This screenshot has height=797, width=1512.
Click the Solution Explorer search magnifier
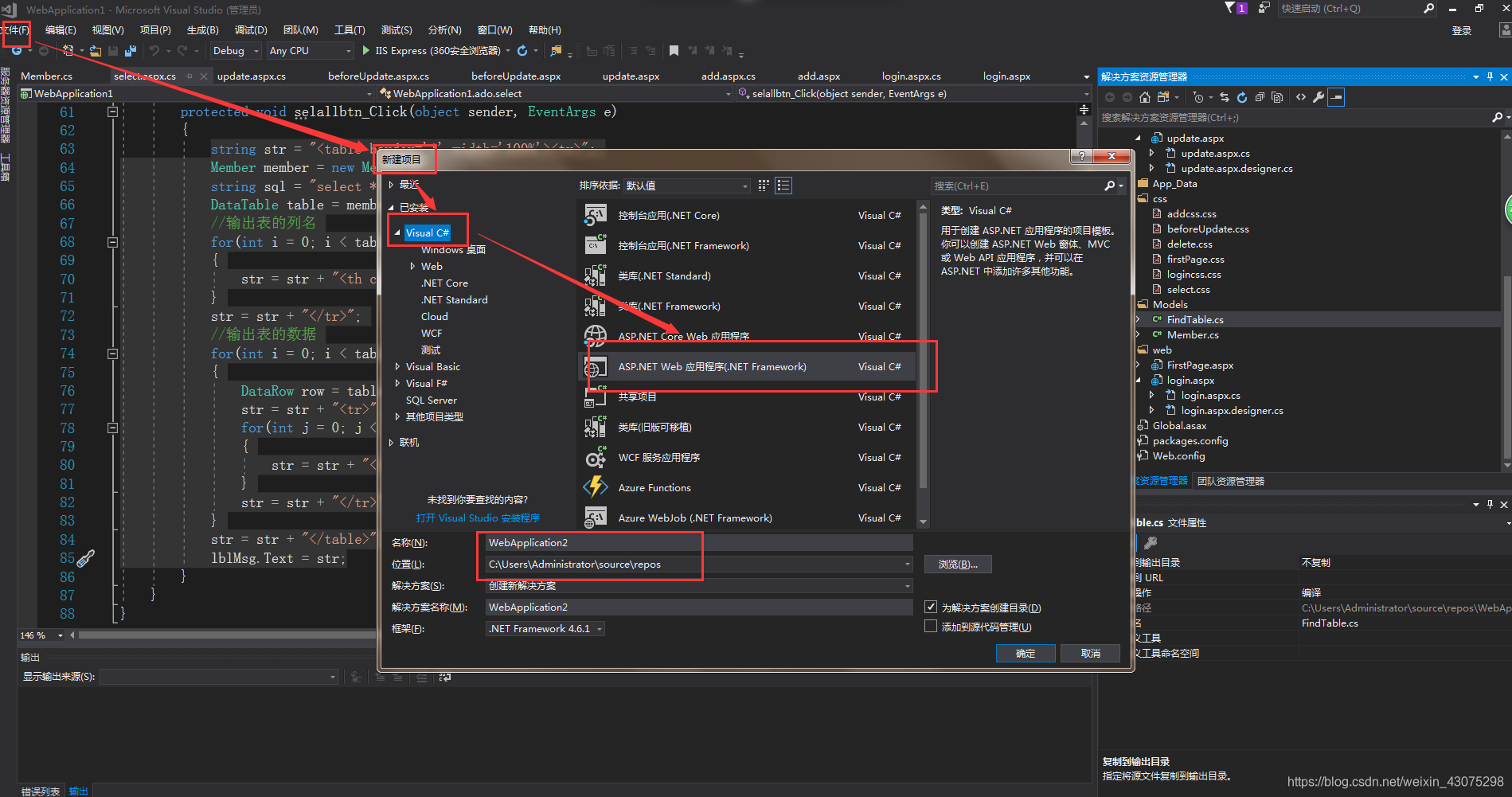[1497, 117]
